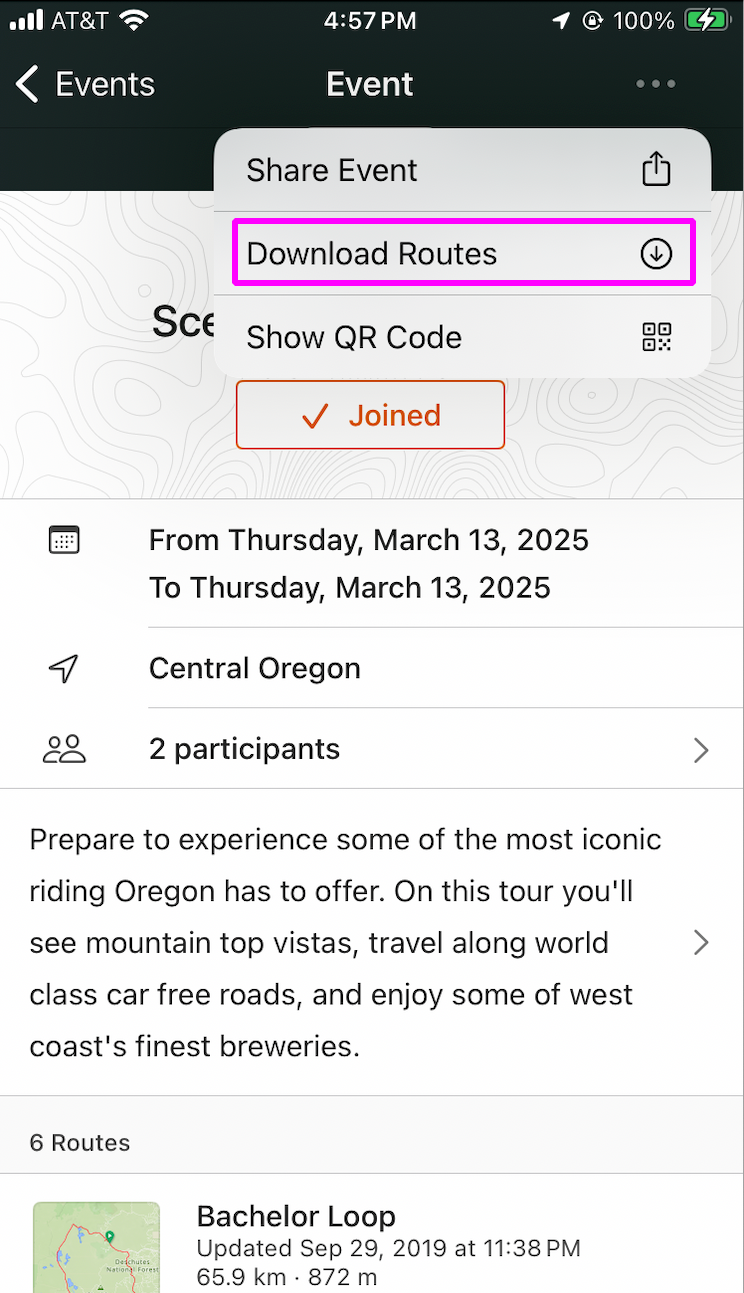Tap the Central Oregon location row
Viewport: 744px width, 1293px height.
click(372, 668)
